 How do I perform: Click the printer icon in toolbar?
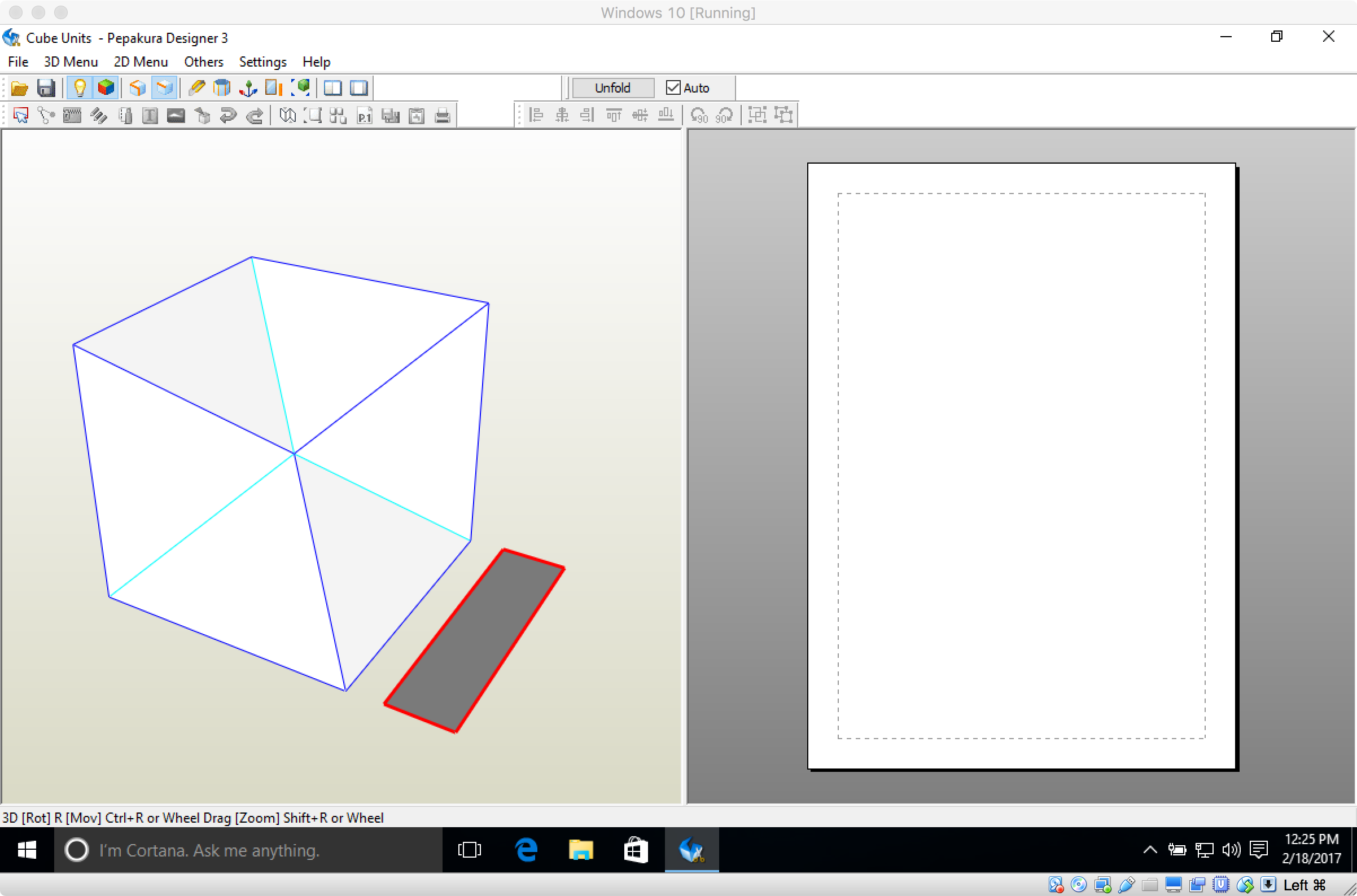click(443, 116)
